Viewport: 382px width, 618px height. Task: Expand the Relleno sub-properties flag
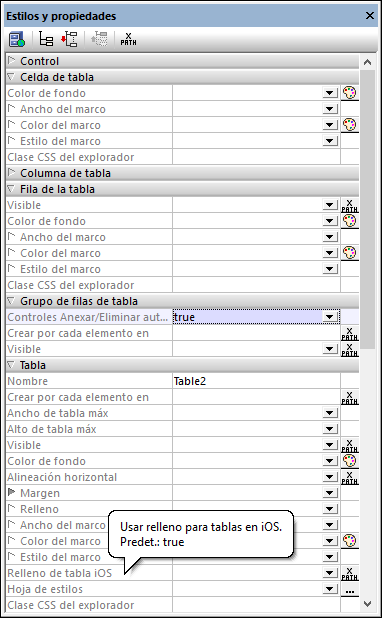(x=11, y=509)
